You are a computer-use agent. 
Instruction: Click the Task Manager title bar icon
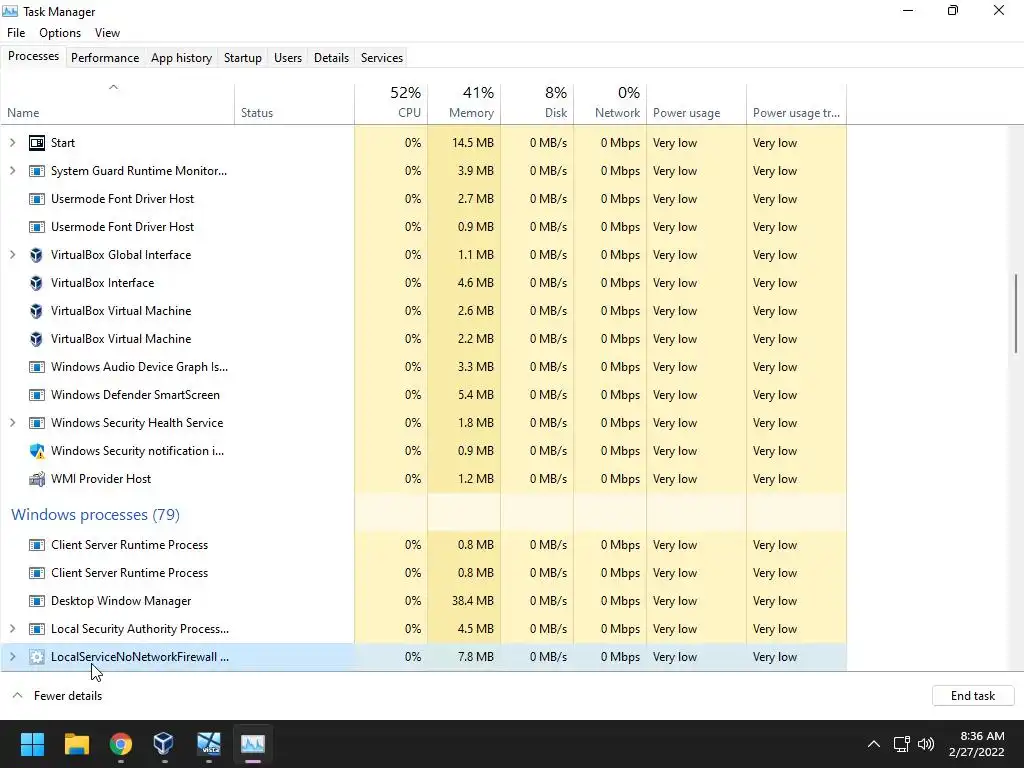10,11
